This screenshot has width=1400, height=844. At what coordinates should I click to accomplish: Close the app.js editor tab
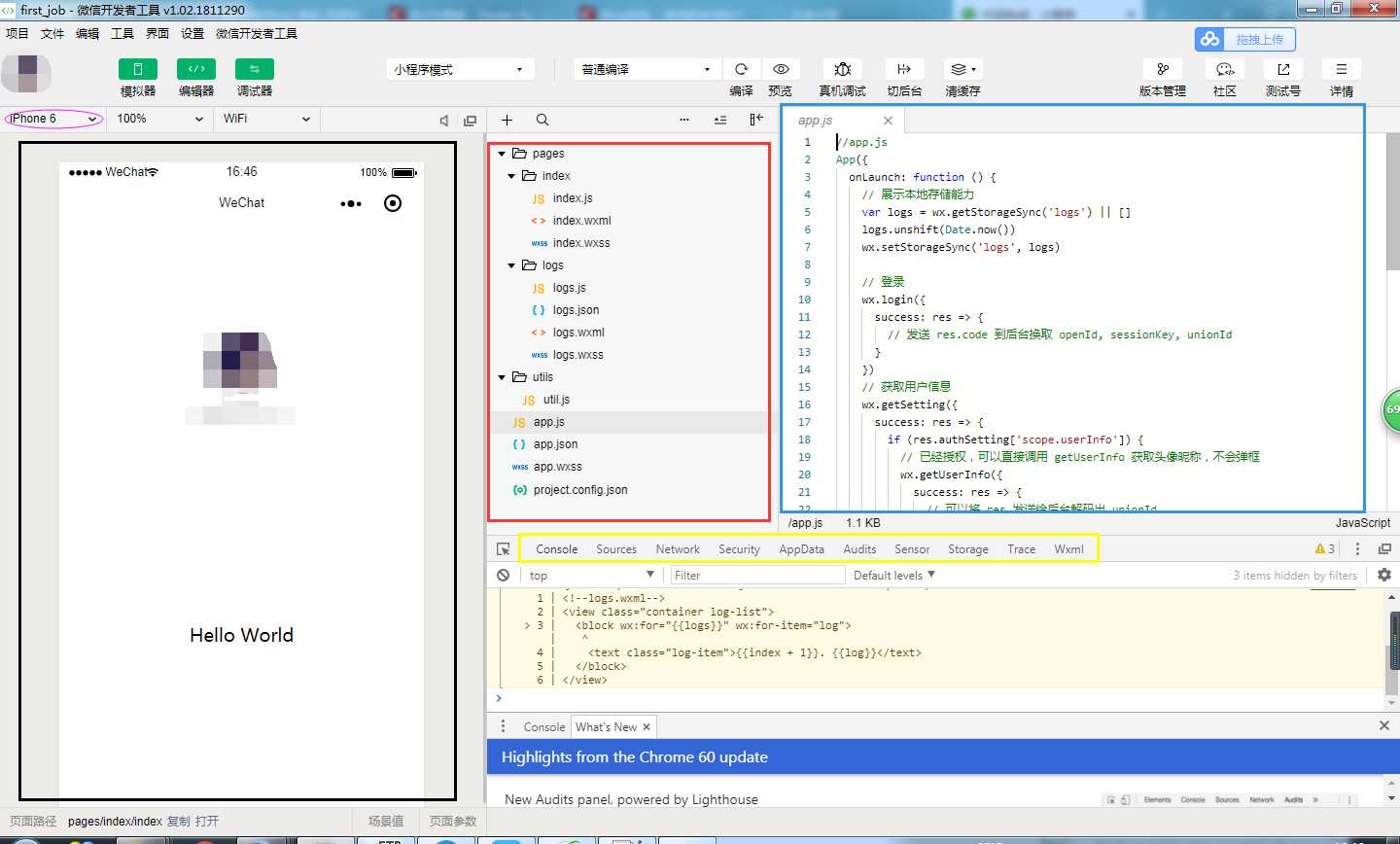tap(888, 121)
